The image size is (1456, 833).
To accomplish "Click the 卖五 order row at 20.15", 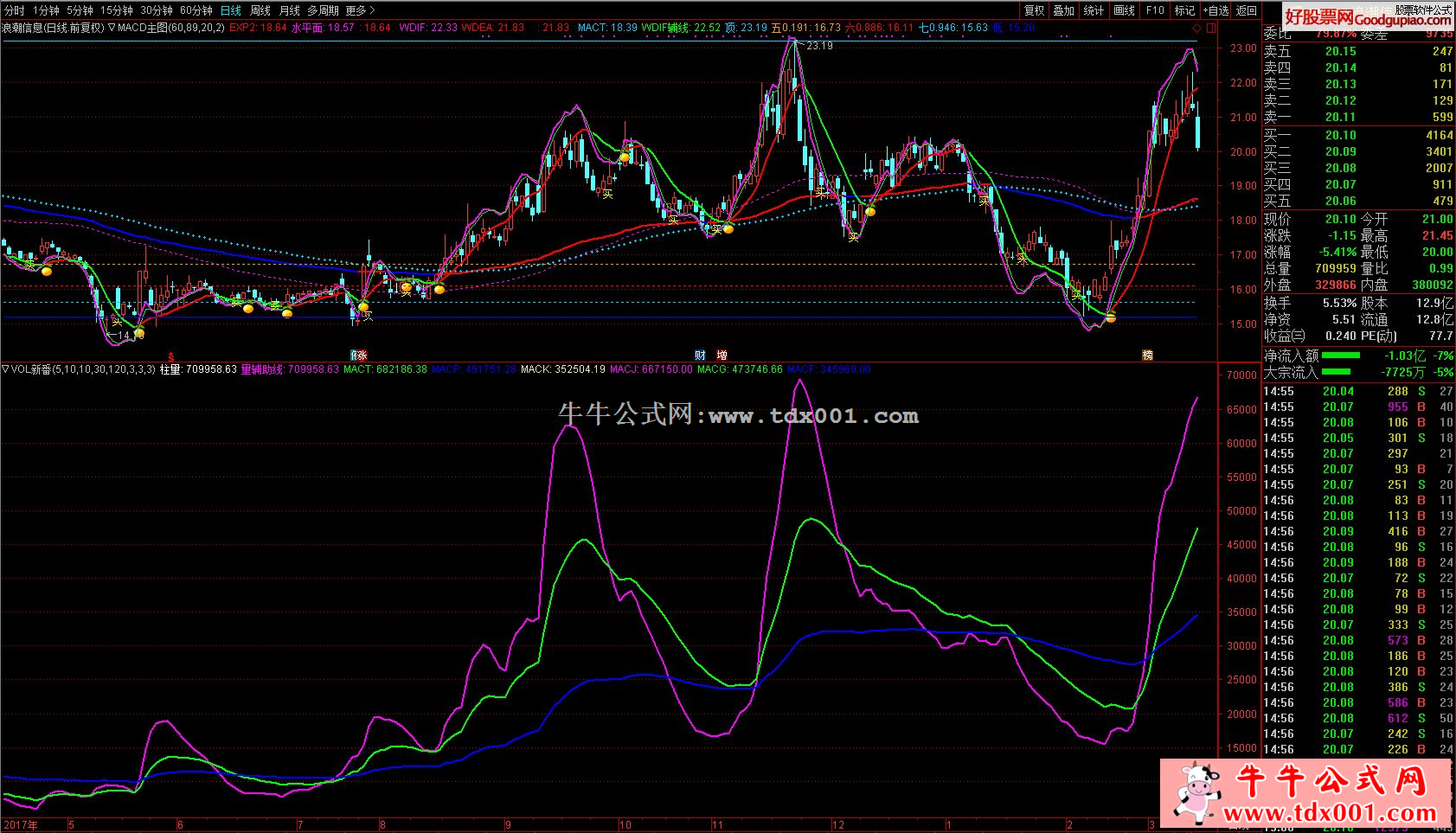I will click(1358, 51).
